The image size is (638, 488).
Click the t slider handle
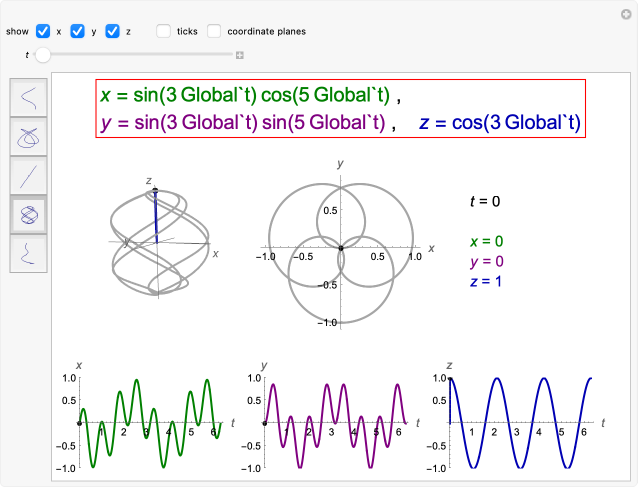coord(42,55)
